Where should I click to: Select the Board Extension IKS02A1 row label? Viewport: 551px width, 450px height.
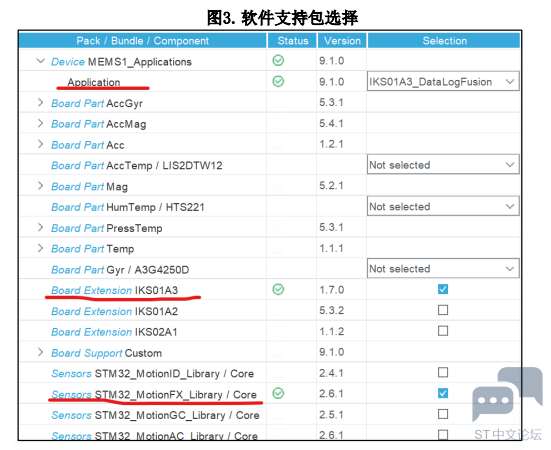(114, 332)
